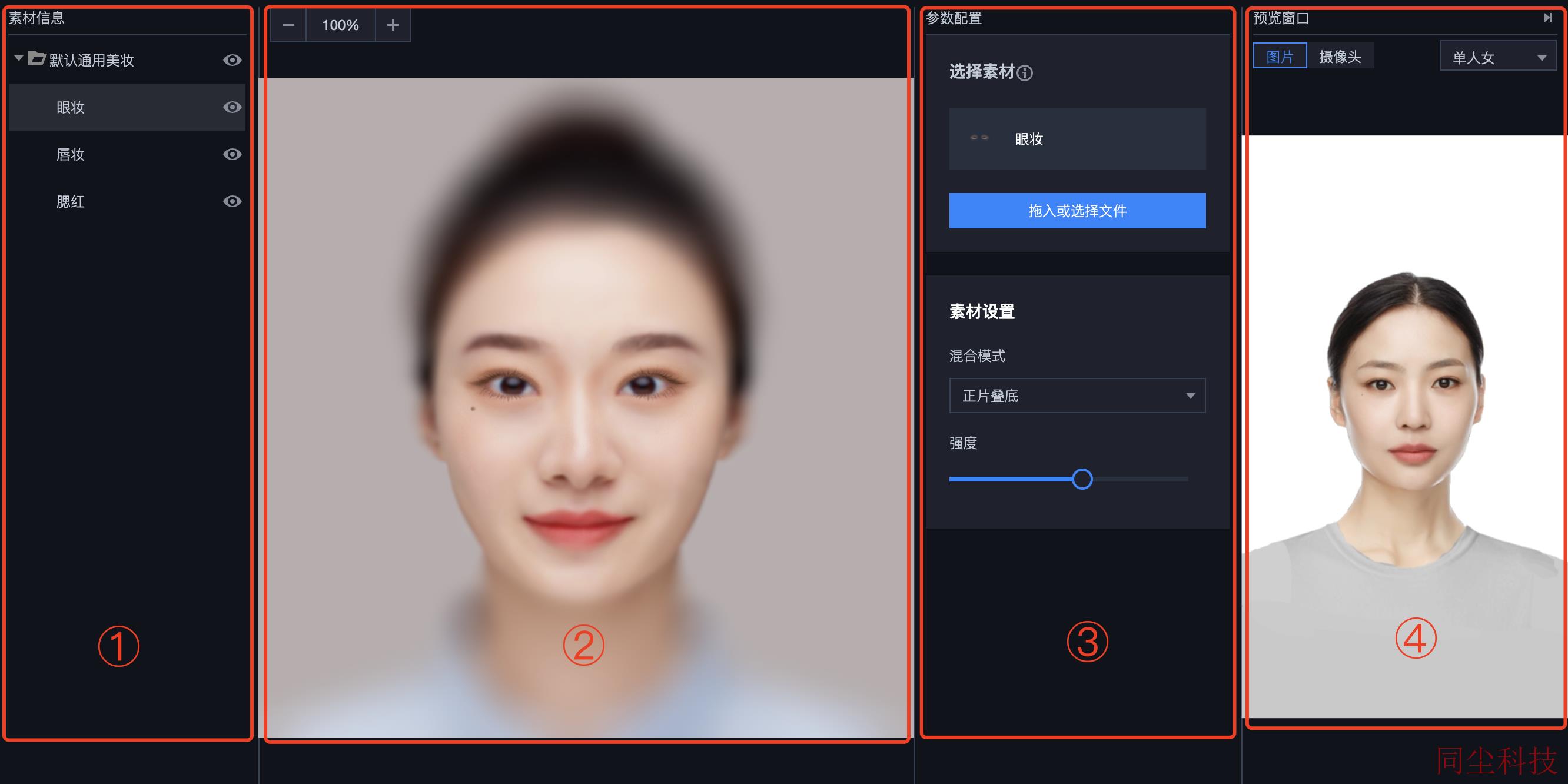Click the 拖入或选择文件 button
This screenshot has height=784, width=1568.
coord(1077,211)
